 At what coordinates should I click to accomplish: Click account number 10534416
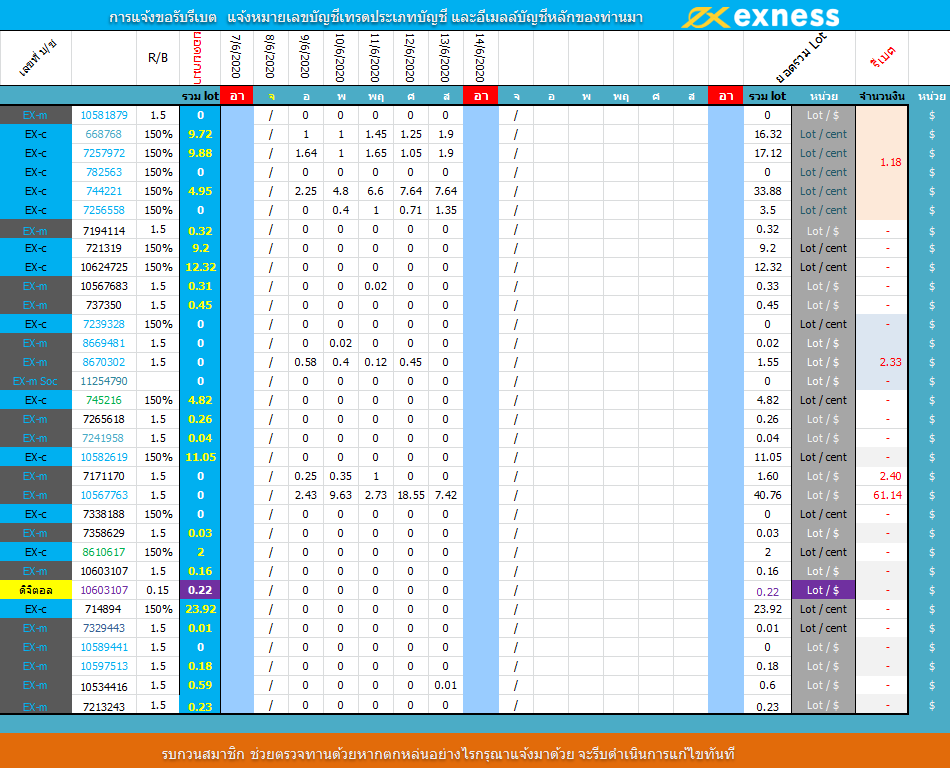coord(104,687)
